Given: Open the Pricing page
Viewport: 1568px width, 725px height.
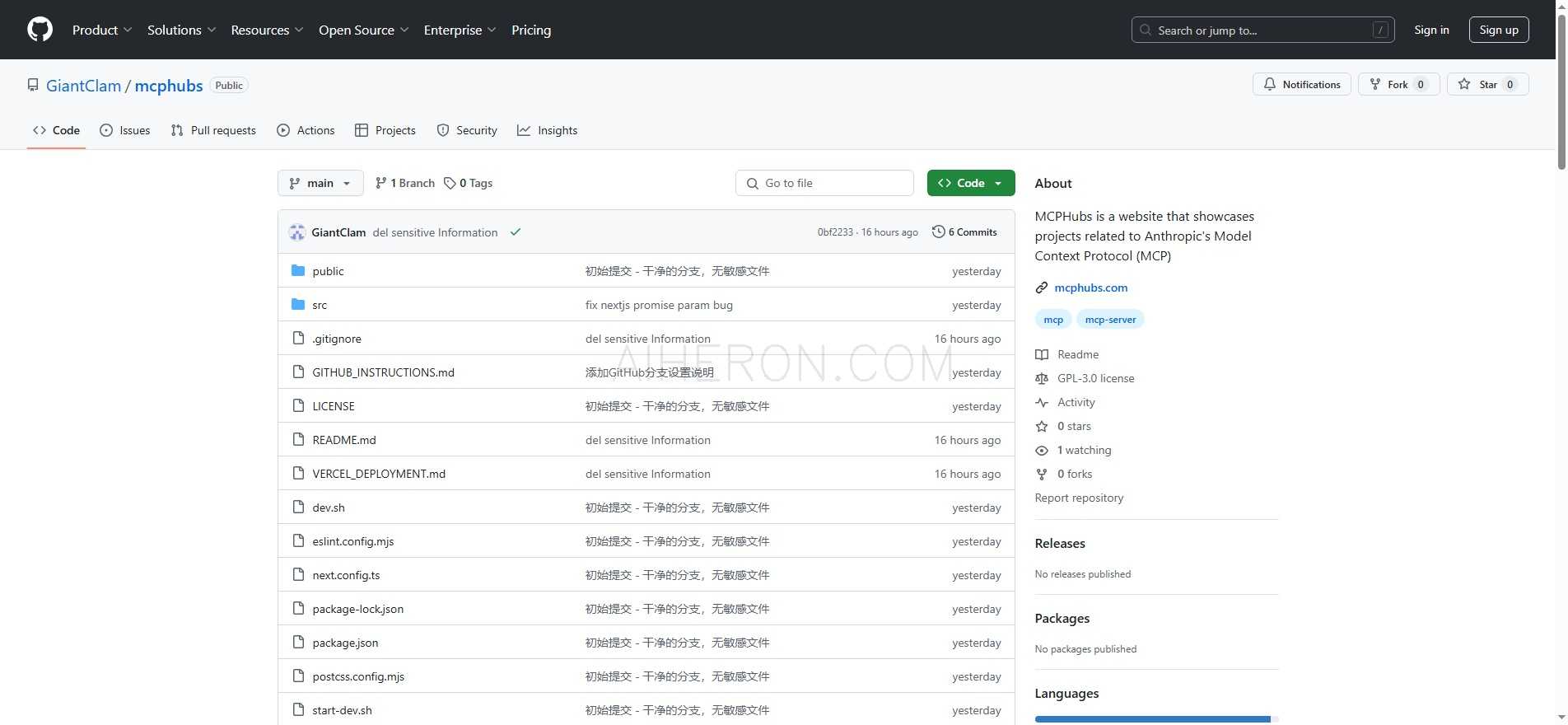Looking at the screenshot, I should click(531, 30).
